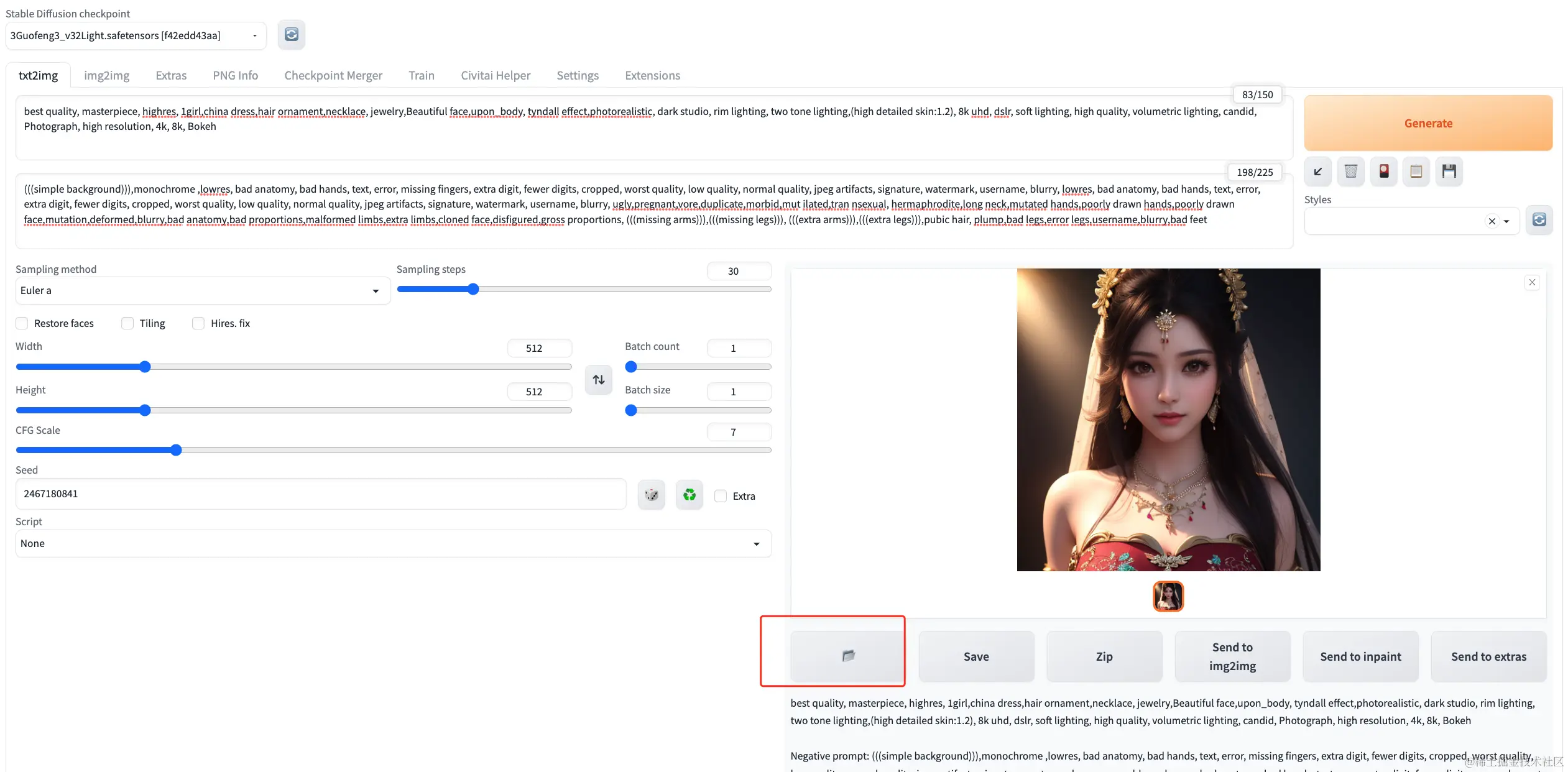Click the dice icon to randomize seed
Viewport: 1568px width, 772px height.
[x=651, y=495]
